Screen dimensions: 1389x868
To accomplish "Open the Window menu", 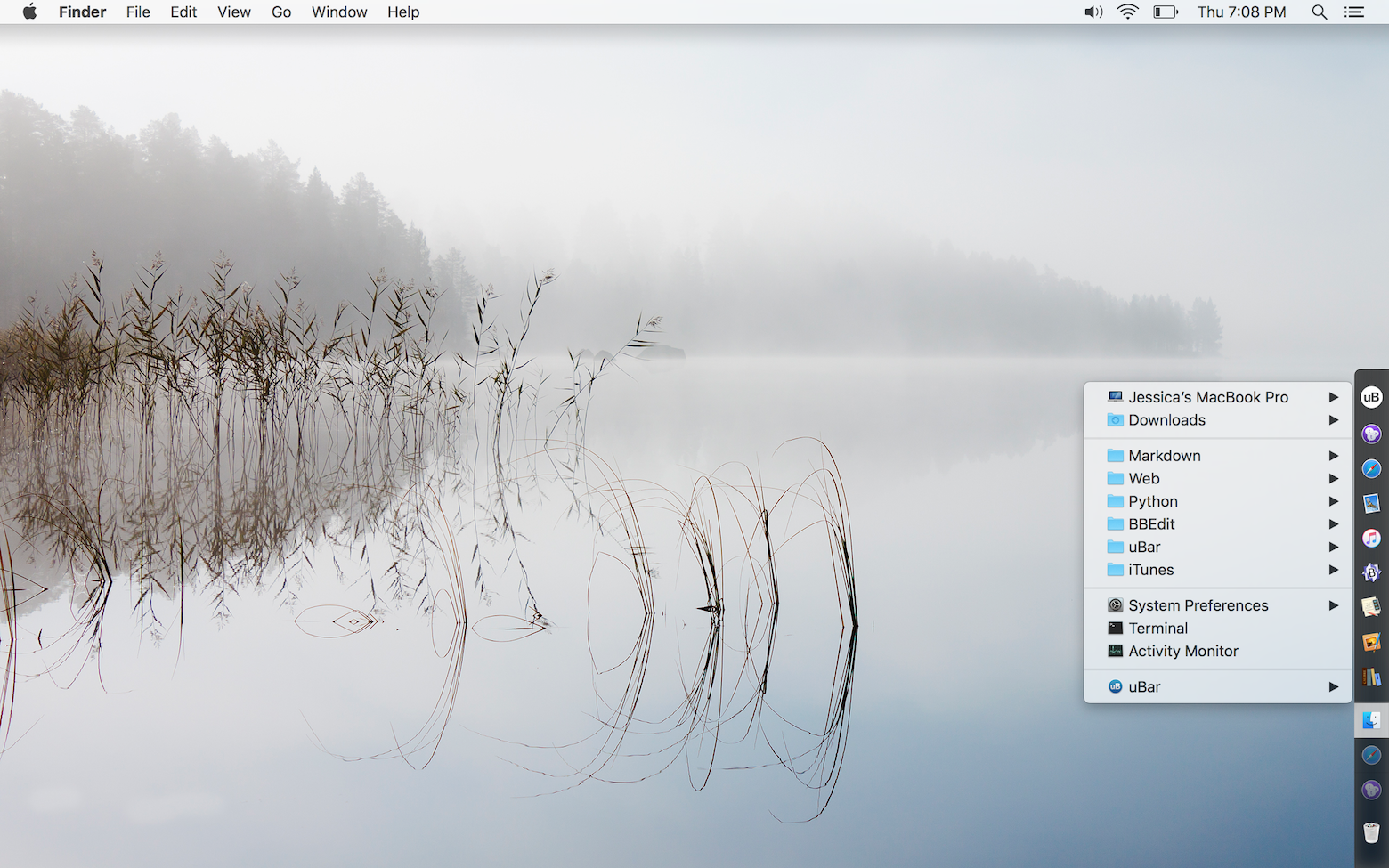I will click(x=339, y=12).
